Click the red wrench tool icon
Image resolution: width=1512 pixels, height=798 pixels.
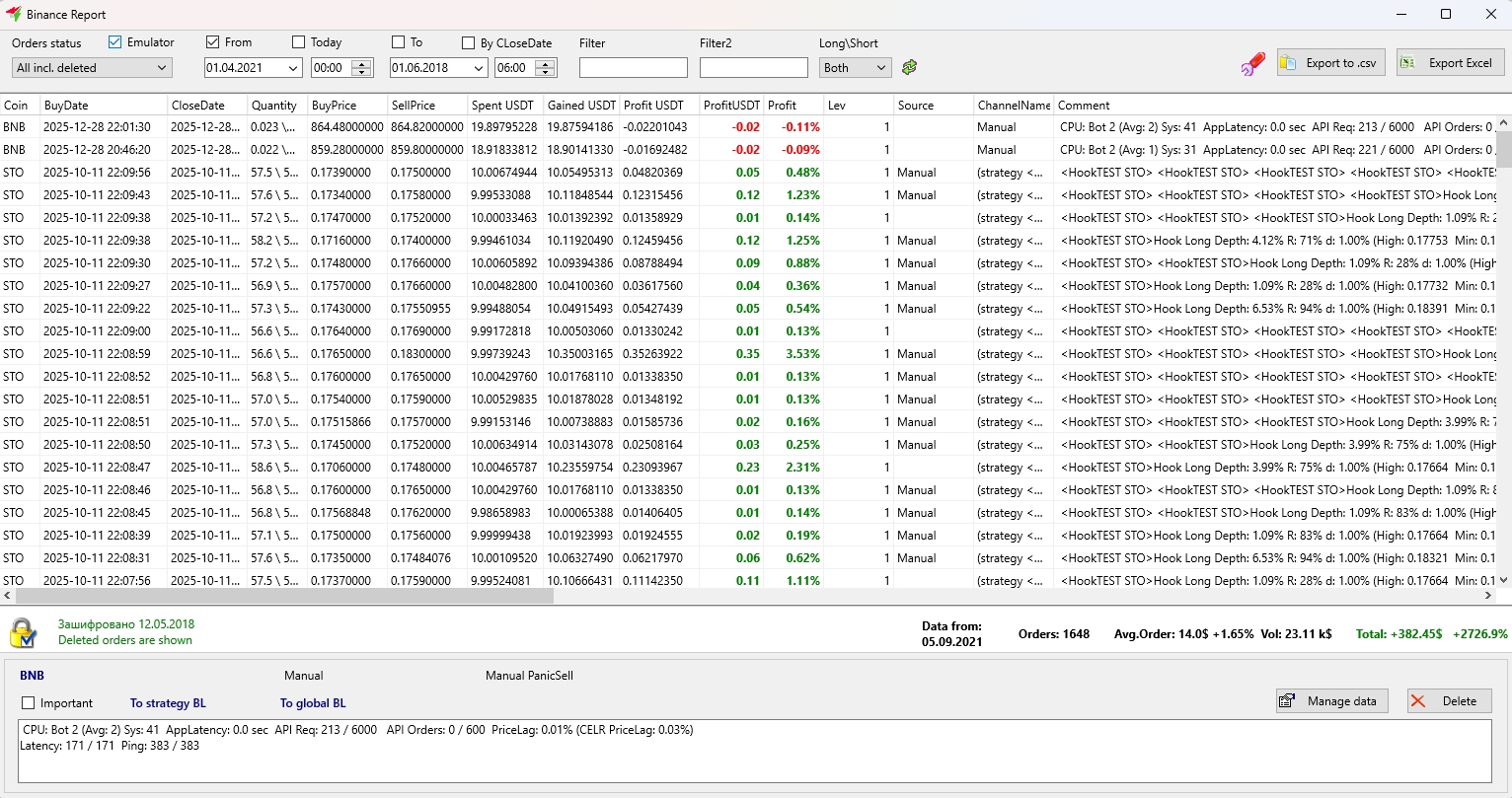pyautogui.click(x=1252, y=64)
